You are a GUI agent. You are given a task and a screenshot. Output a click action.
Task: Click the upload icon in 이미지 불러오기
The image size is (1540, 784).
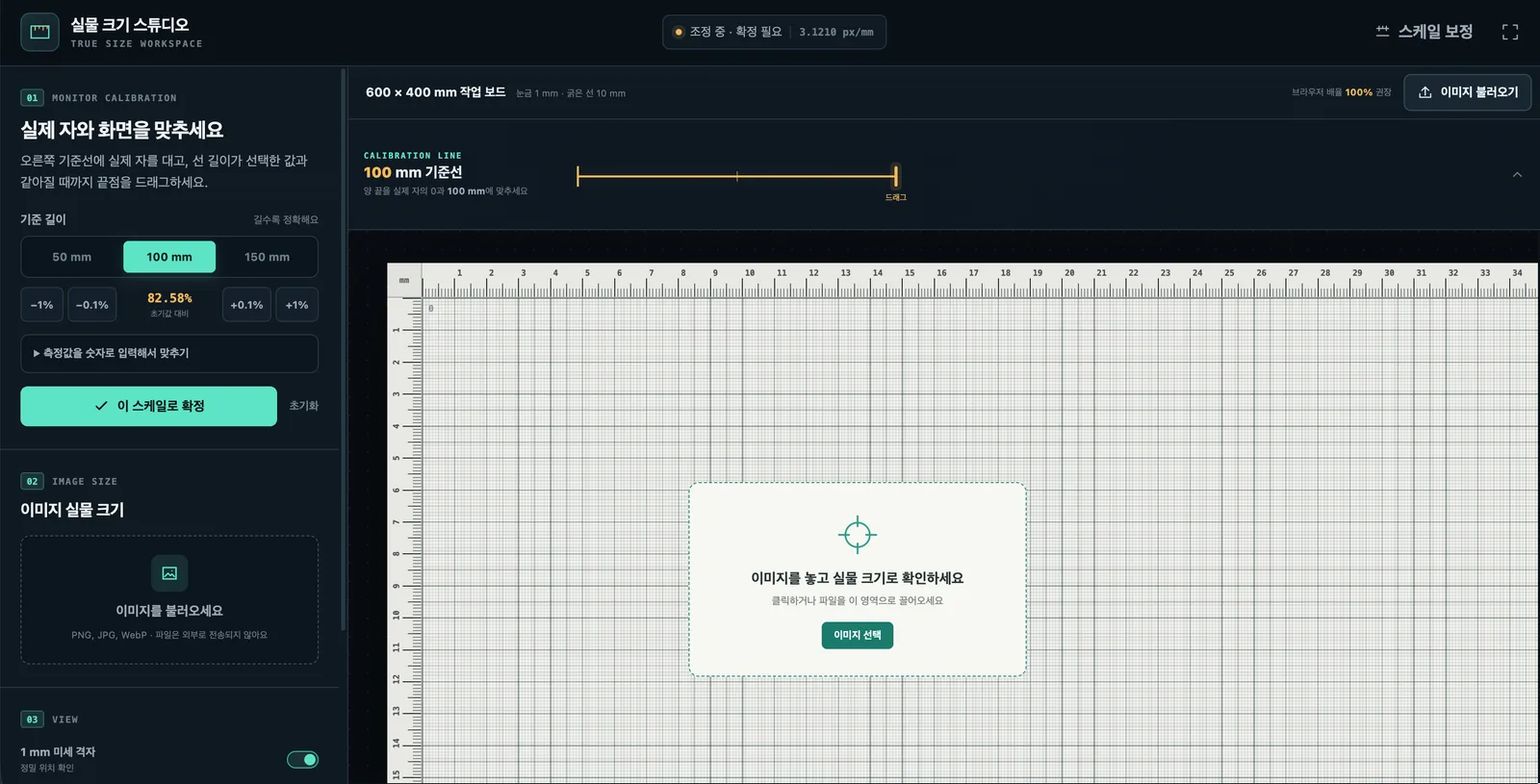click(x=1425, y=92)
